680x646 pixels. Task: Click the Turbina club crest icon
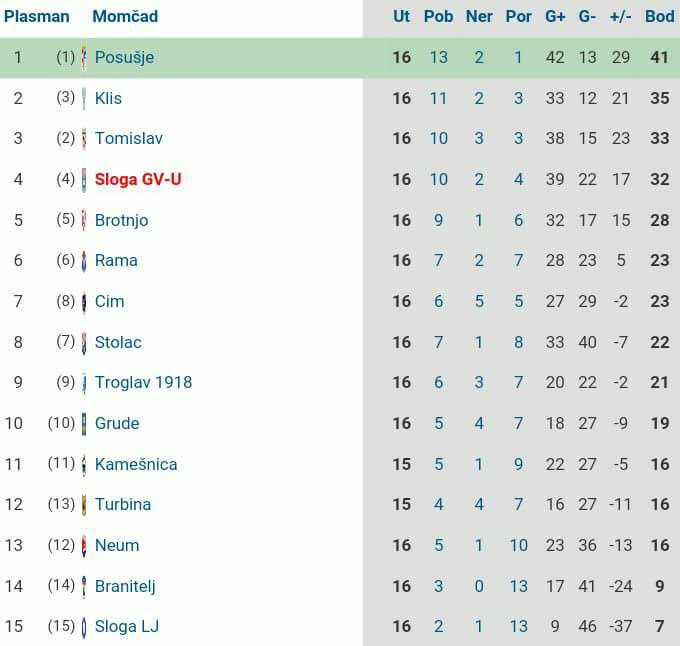pyautogui.click(x=84, y=505)
